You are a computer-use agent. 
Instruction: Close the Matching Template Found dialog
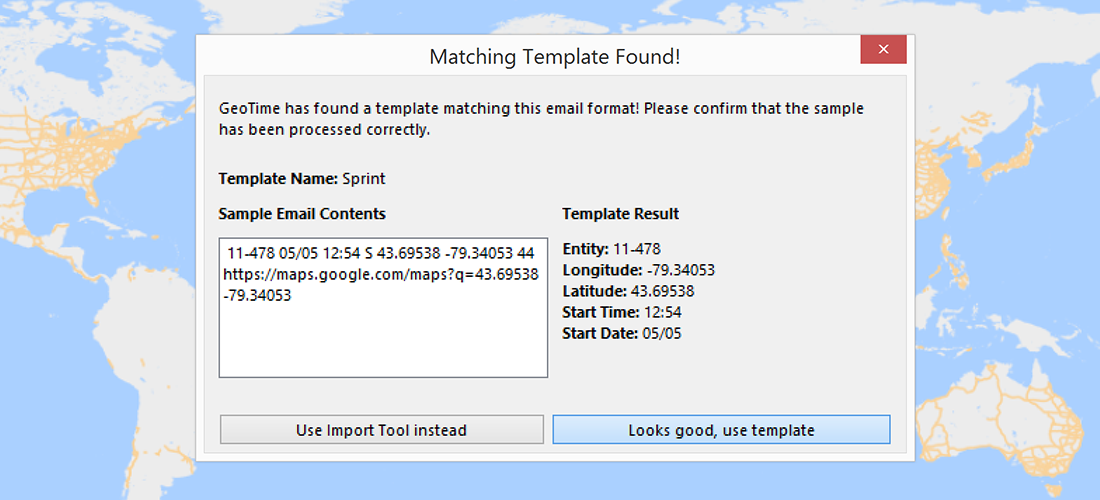[x=883, y=49]
